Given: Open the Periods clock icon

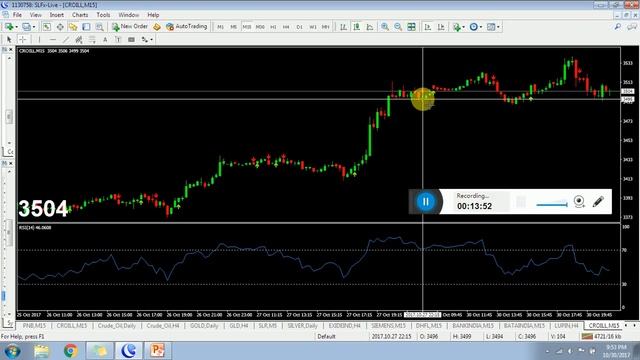Looking at the screenshot, I should 473,27.
